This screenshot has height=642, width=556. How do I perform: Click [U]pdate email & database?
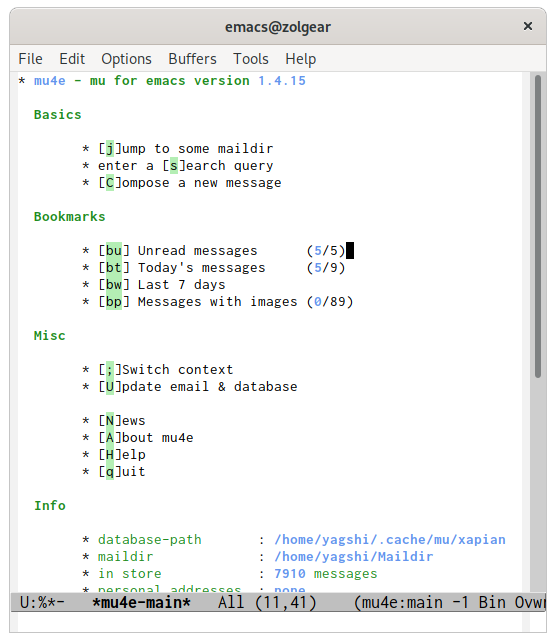[x=198, y=387]
